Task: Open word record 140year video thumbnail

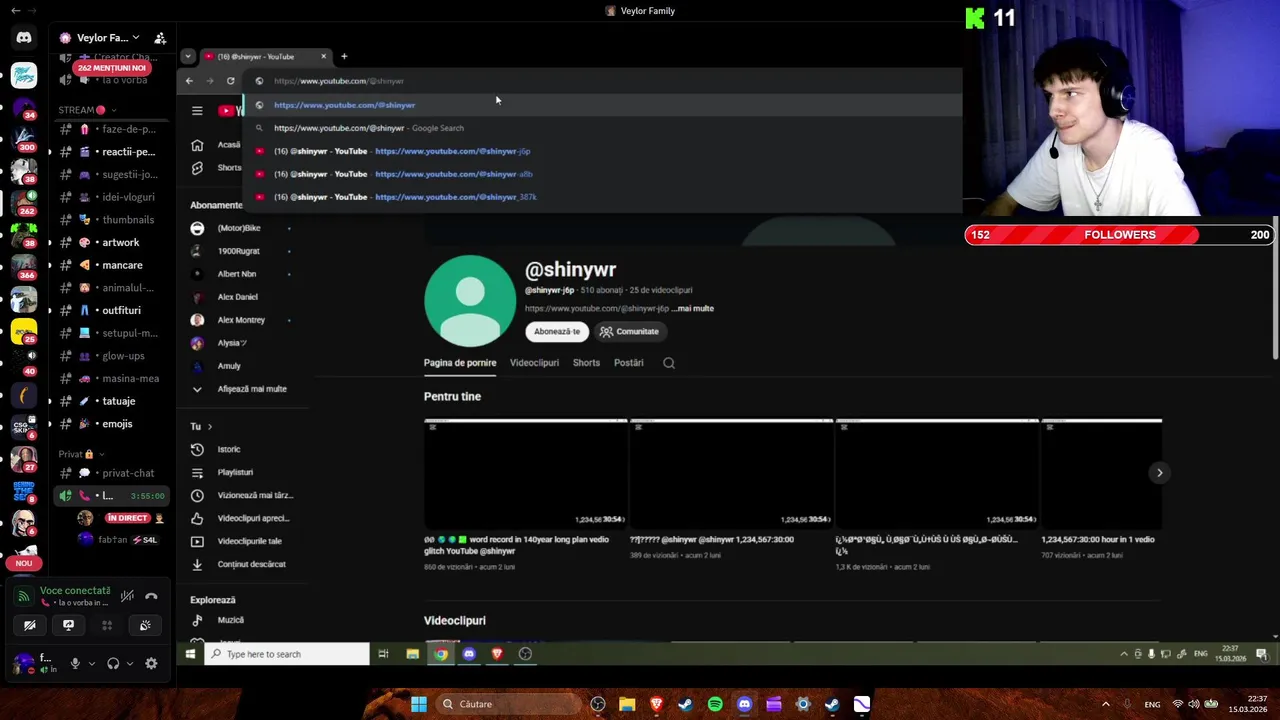Action: (x=526, y=473)
